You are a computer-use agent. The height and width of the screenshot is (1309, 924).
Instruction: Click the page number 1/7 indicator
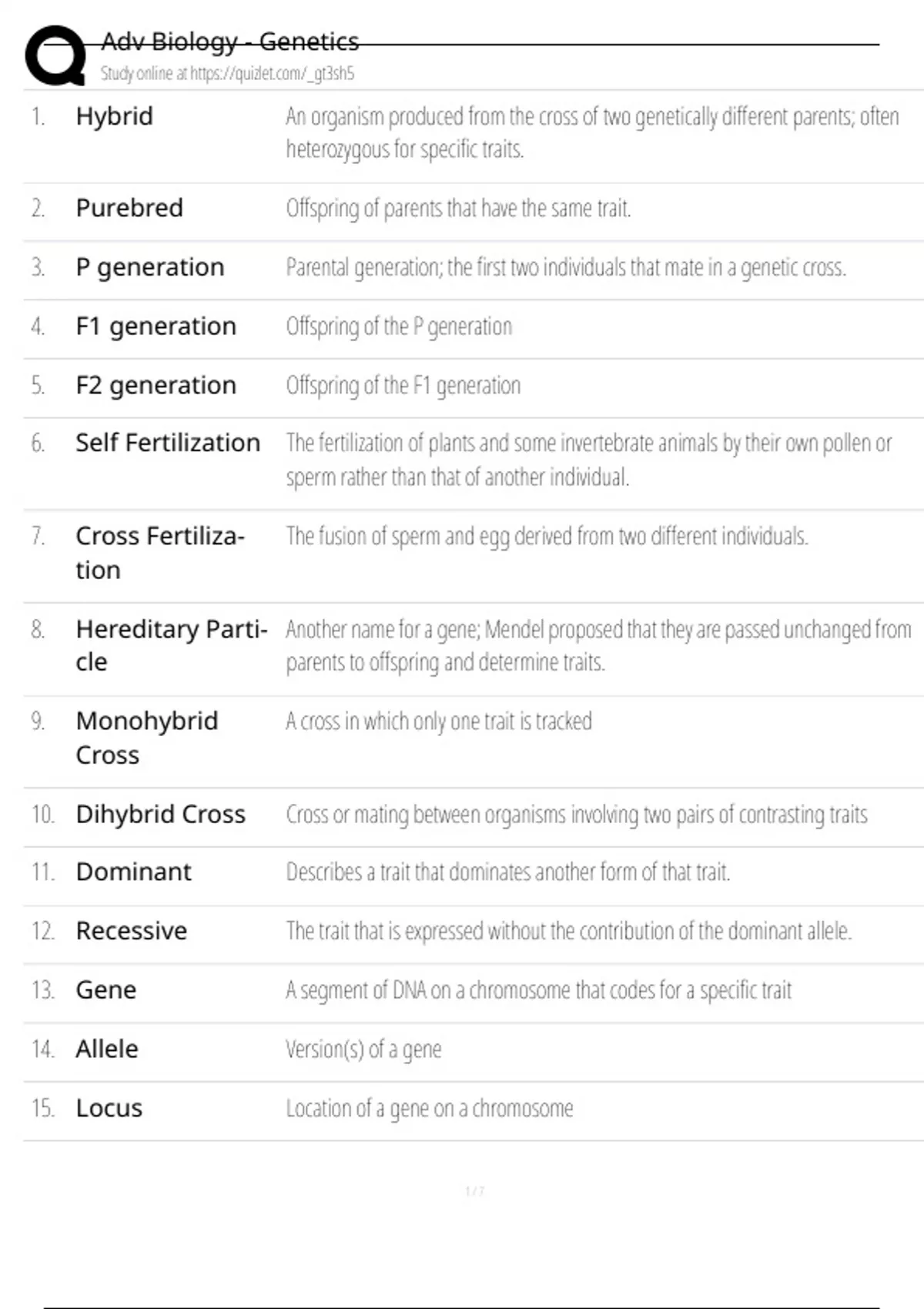click(475, 1191)
